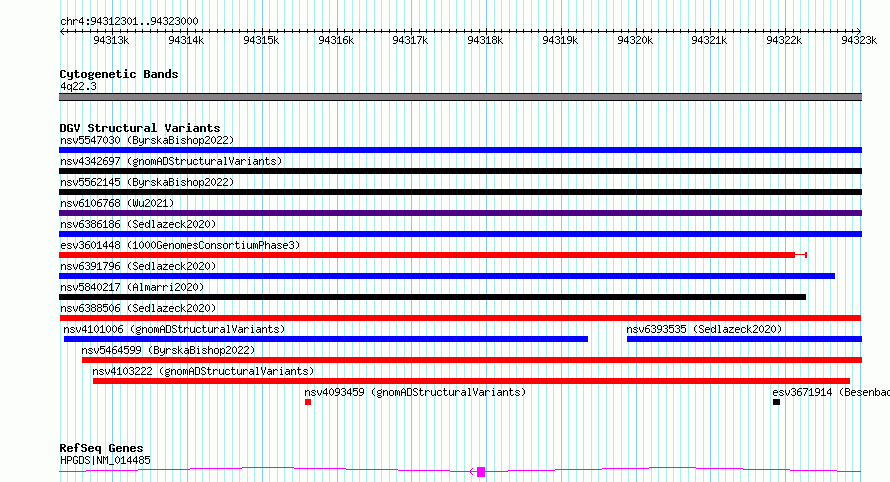Click the HPGDS gene strand arrow

472,472
